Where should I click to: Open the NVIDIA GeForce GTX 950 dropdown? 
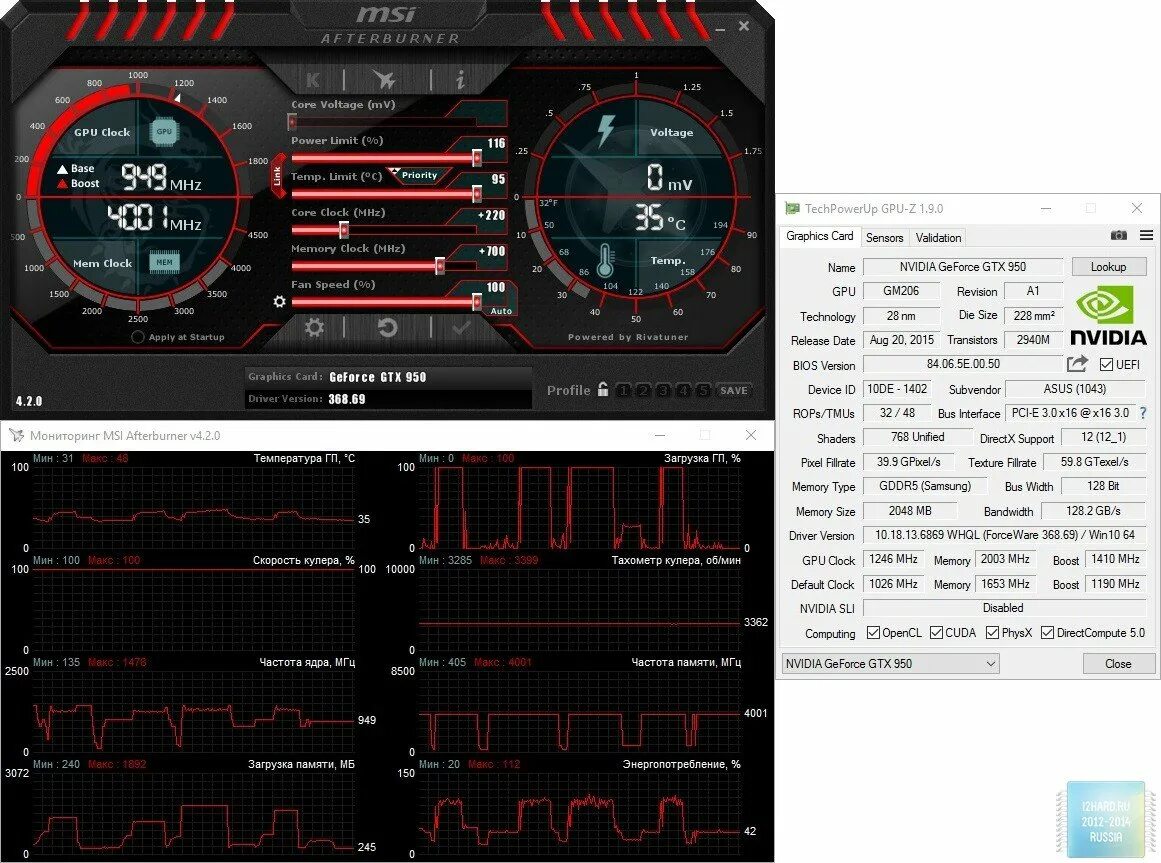pos(890,664)
